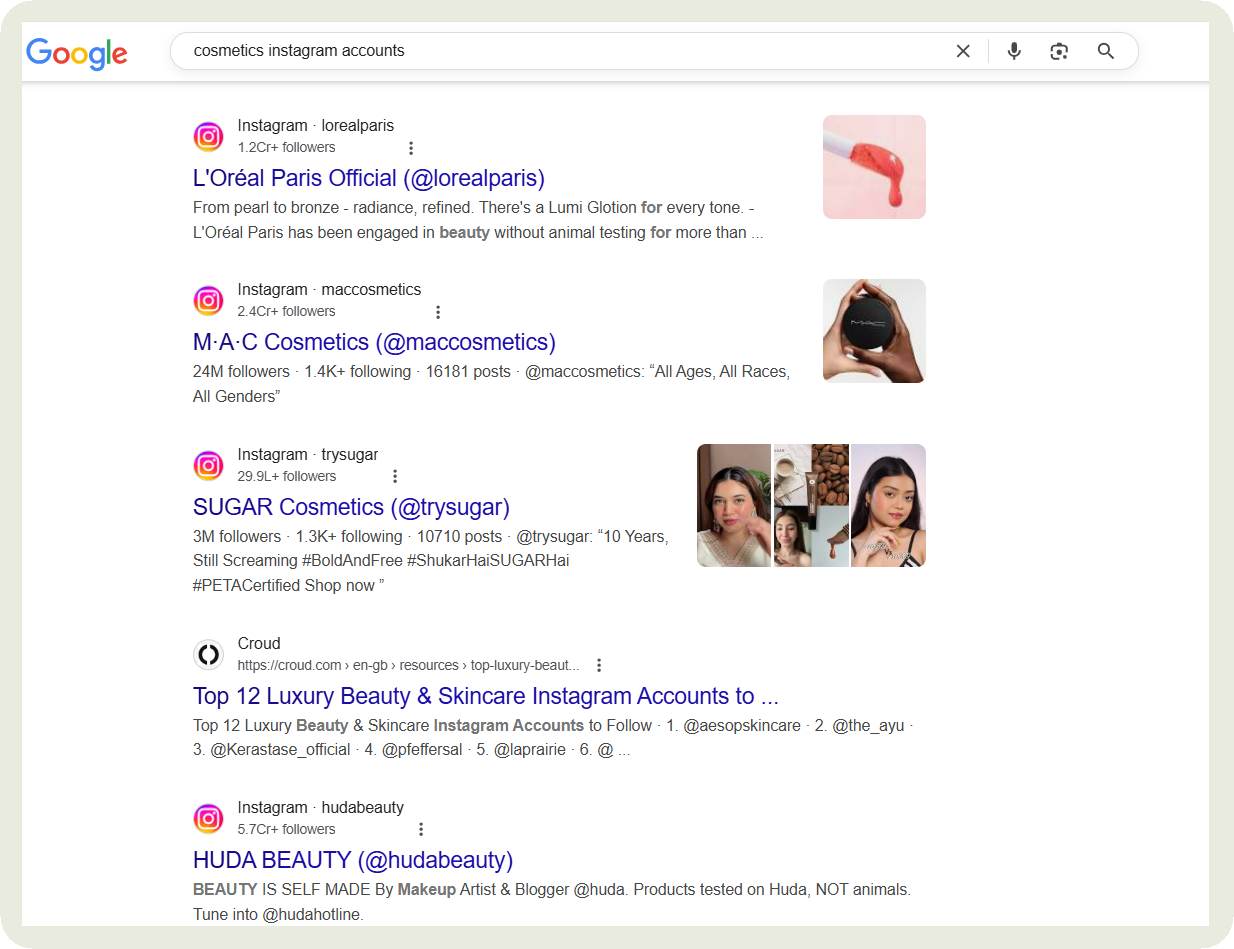Open more options for hudabeauty result
This screenshot has height=949, width=1234.
421,830
